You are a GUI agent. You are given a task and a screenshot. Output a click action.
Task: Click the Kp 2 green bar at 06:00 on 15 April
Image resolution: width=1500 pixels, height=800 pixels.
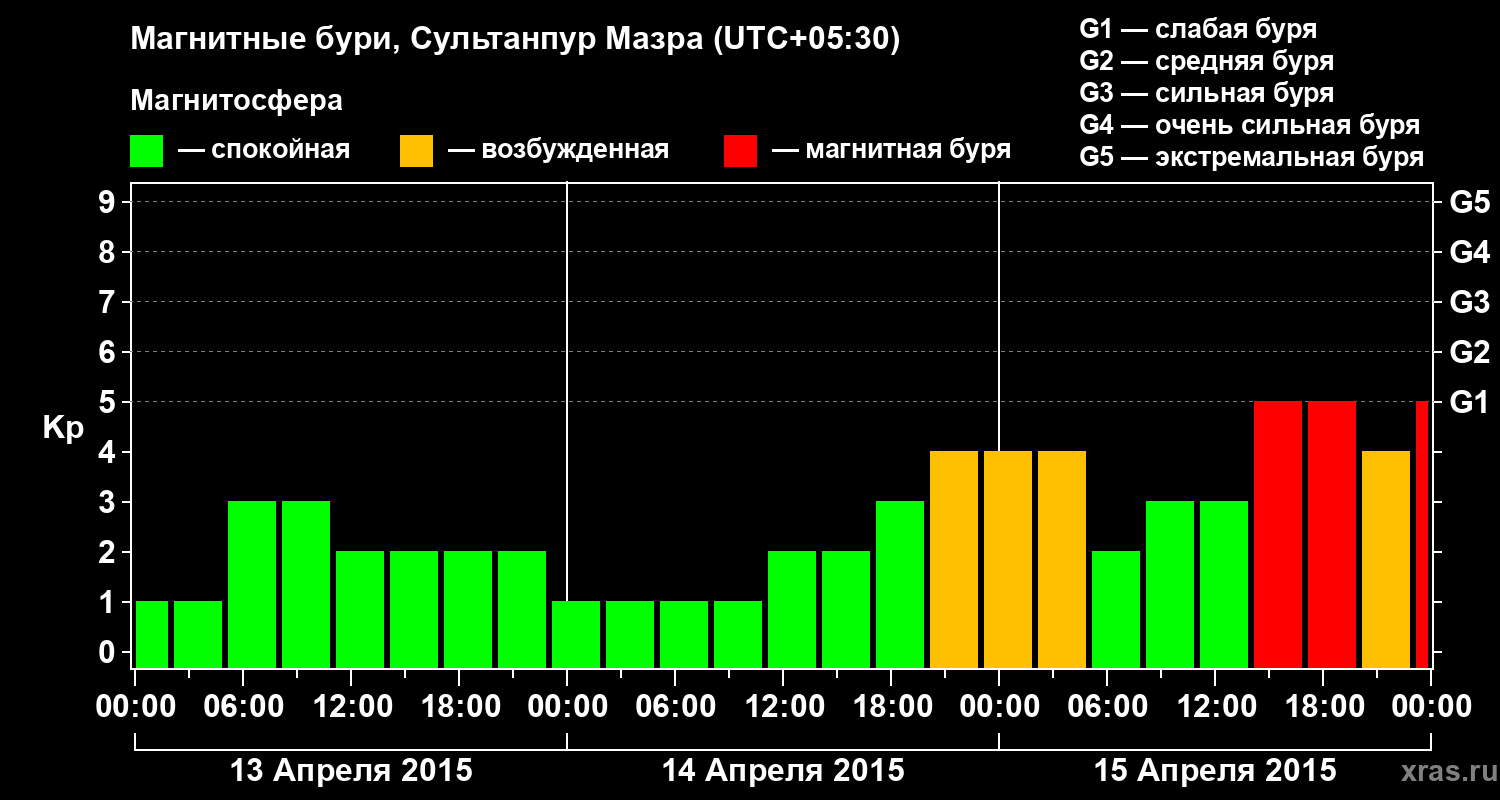pyautogui.click(x=1116, y=609)
